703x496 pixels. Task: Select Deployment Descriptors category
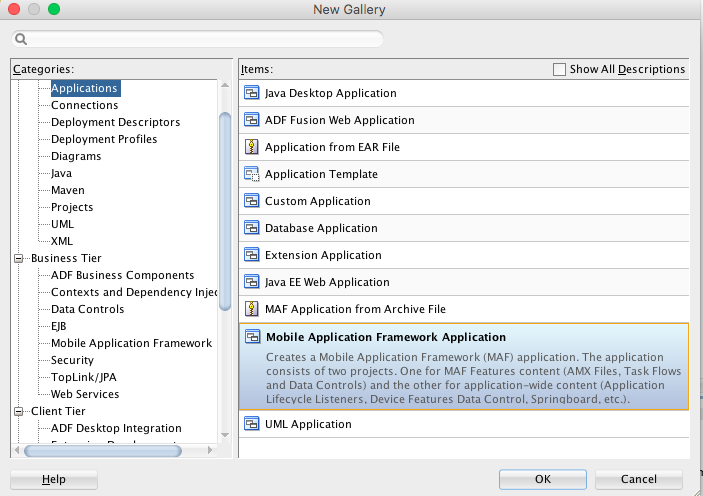point(116,122)
